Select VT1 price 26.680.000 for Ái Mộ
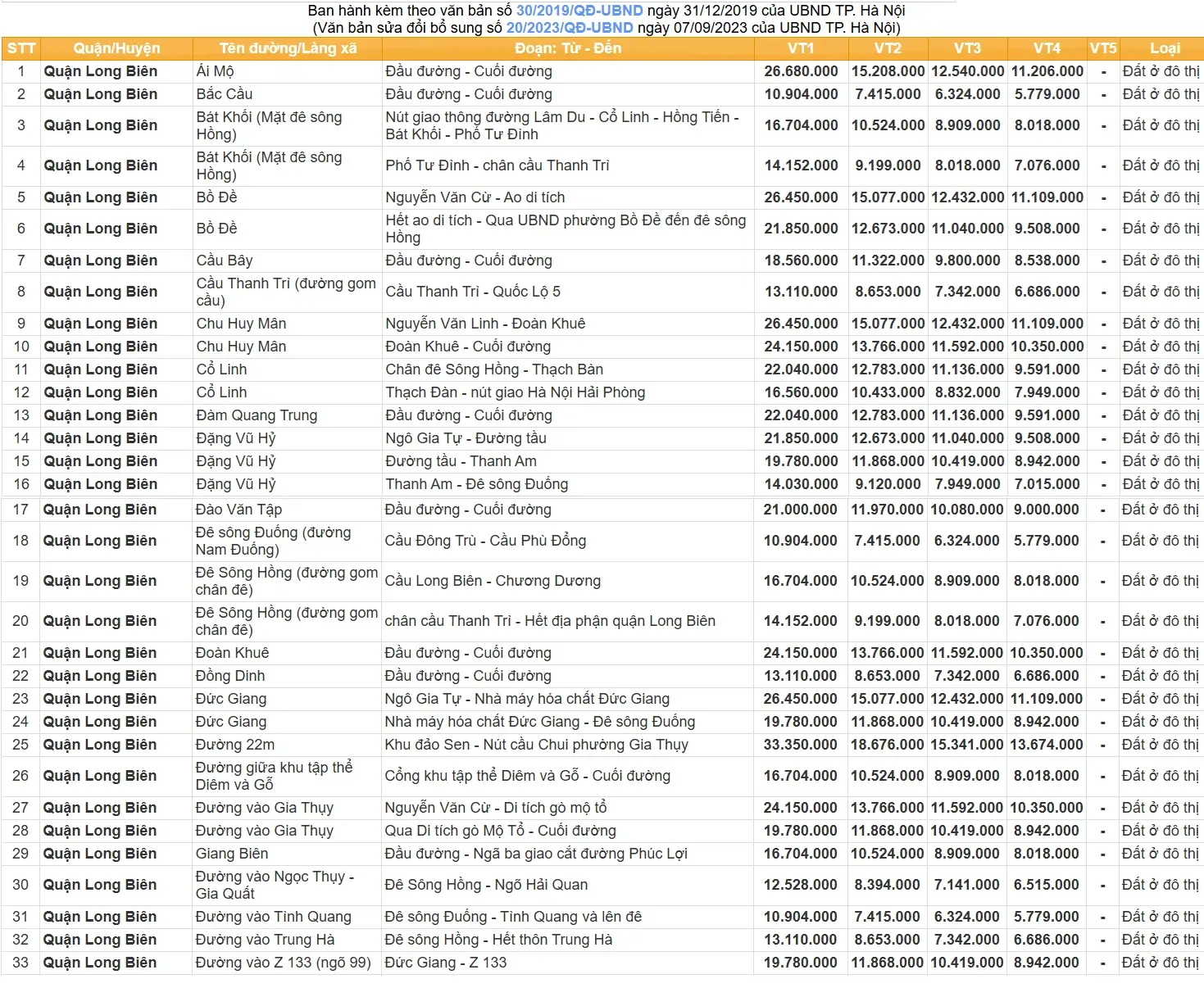 (x=801, y=71)
